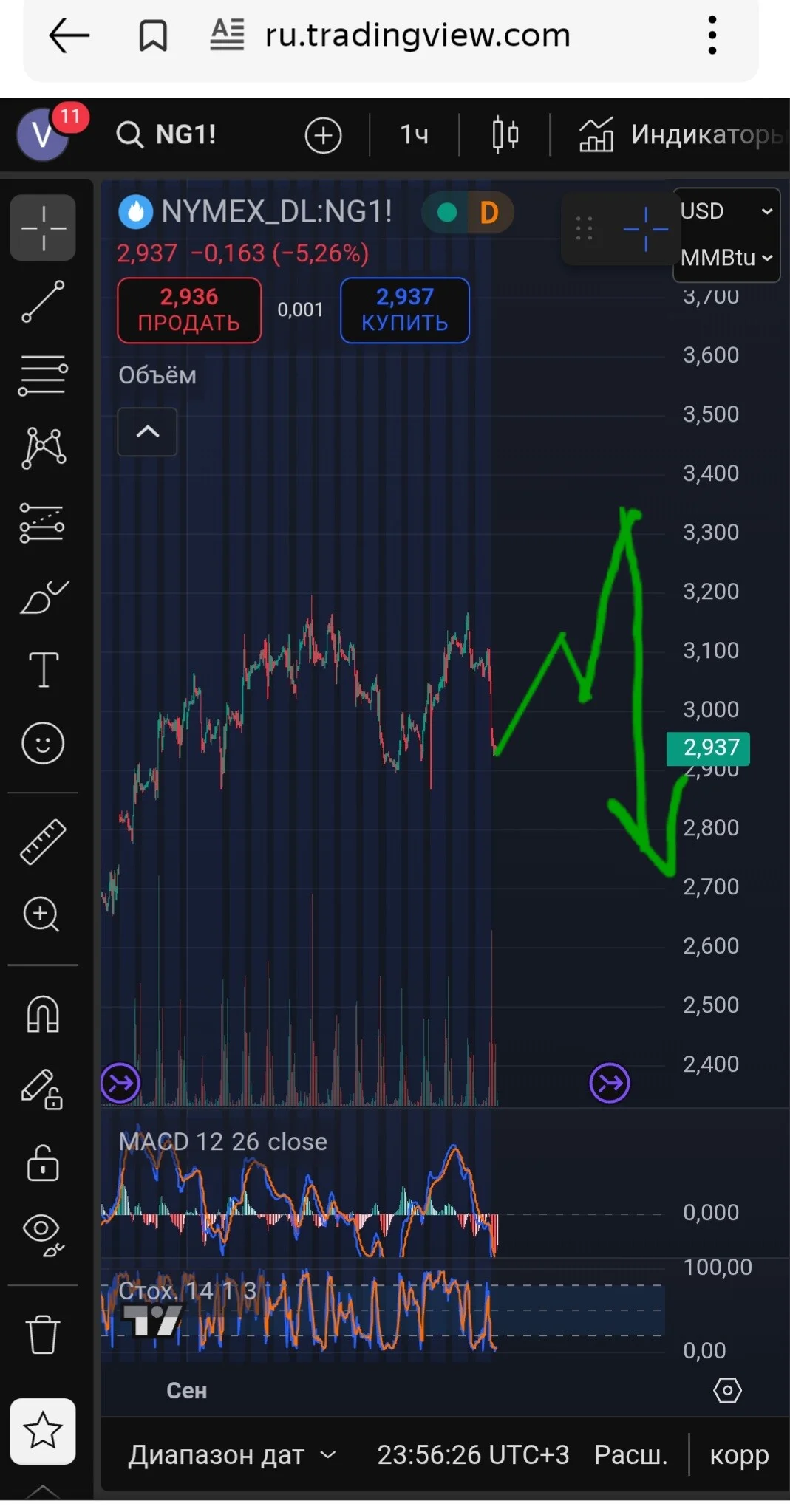Toggle stay in drawing mode
The height and width of the screenshot is (1512, 790).
[x=41, y=1089]
